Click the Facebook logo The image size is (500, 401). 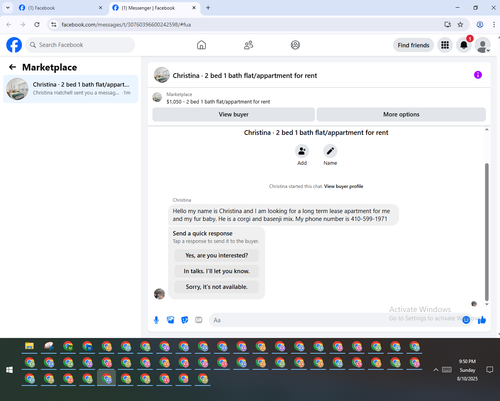pos(14,45)
